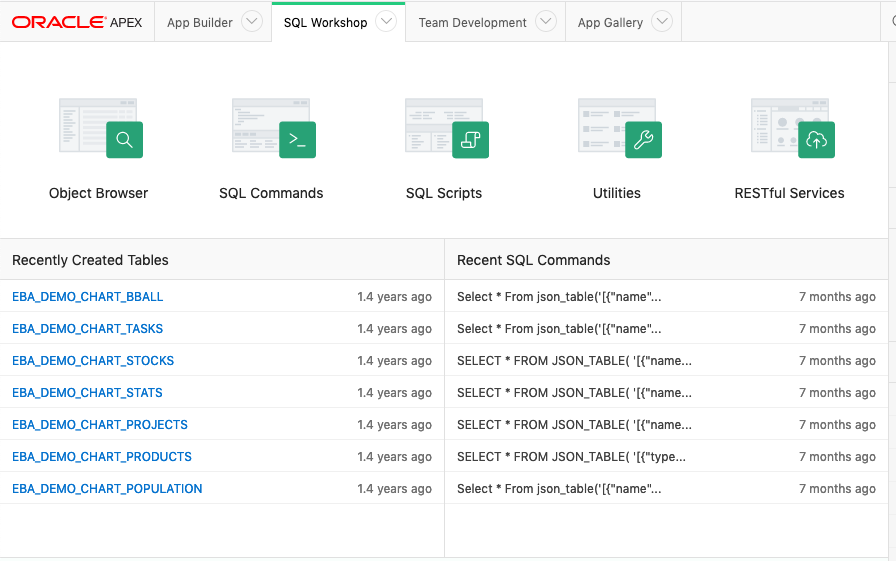Expand the App Builder dropdown arrow
The height and width of the screenshot is (561, 896).
click(x=252, y=22)
